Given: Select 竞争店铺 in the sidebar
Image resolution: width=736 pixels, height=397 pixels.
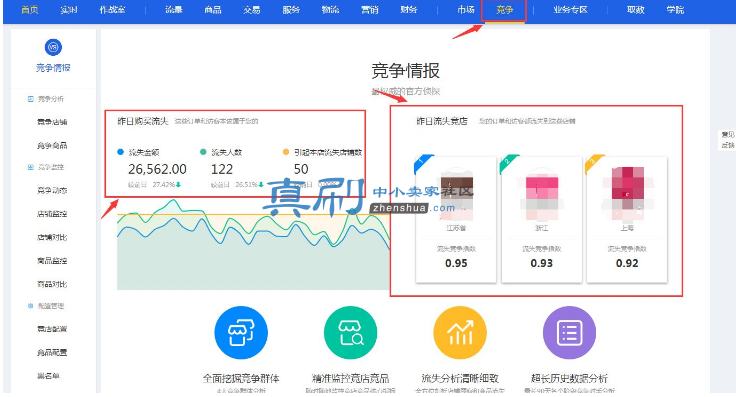Looking at the screenshot, I should pyautogui.click(x=52, y=122).
